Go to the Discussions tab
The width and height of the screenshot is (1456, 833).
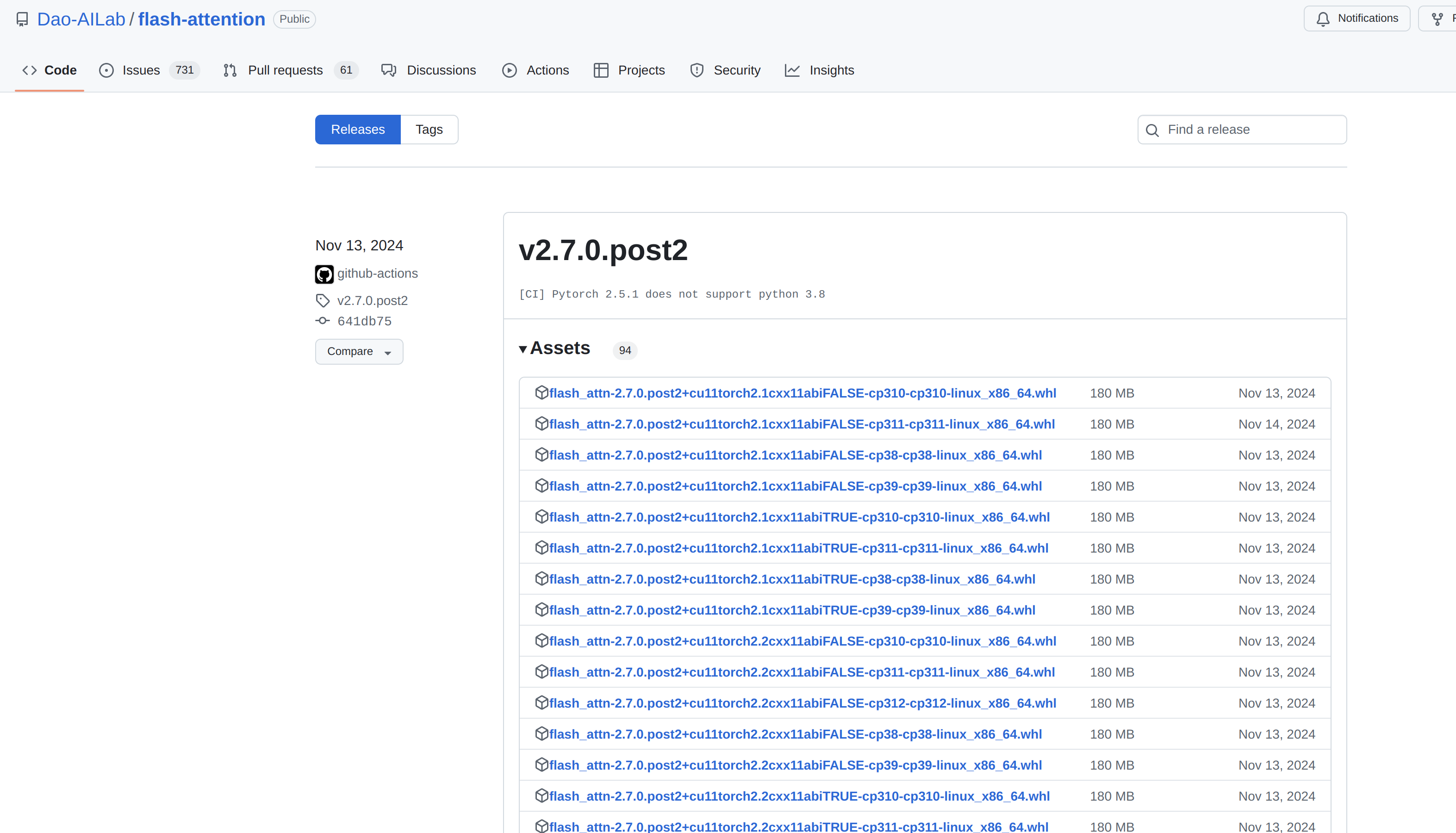441,70
